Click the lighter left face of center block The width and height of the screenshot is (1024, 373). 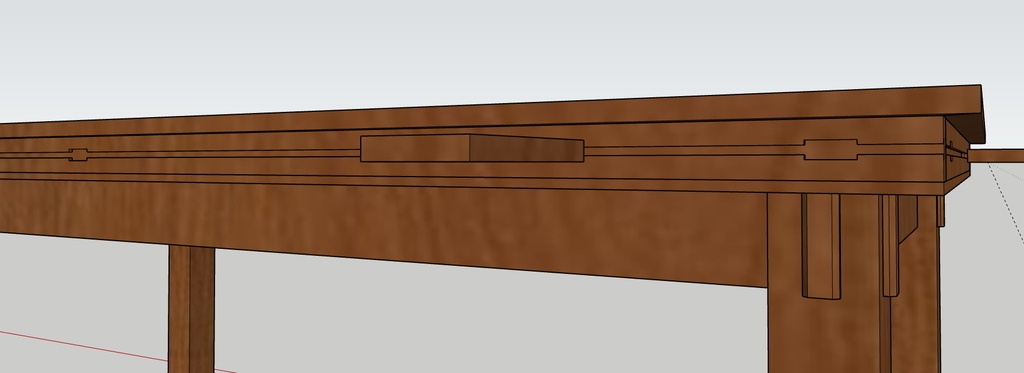point(415,148)
